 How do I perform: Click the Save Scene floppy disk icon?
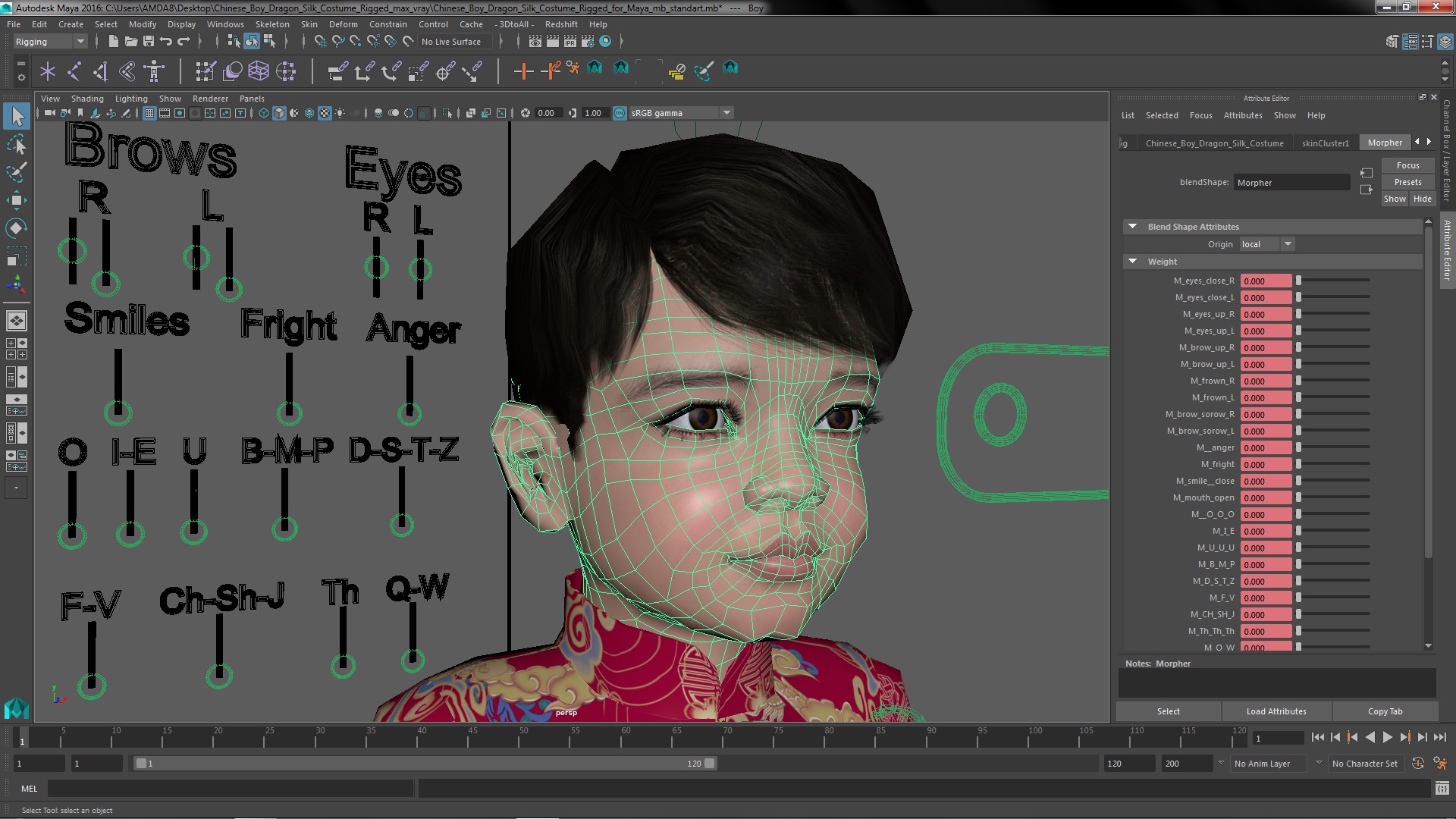[x=149, y=42]
